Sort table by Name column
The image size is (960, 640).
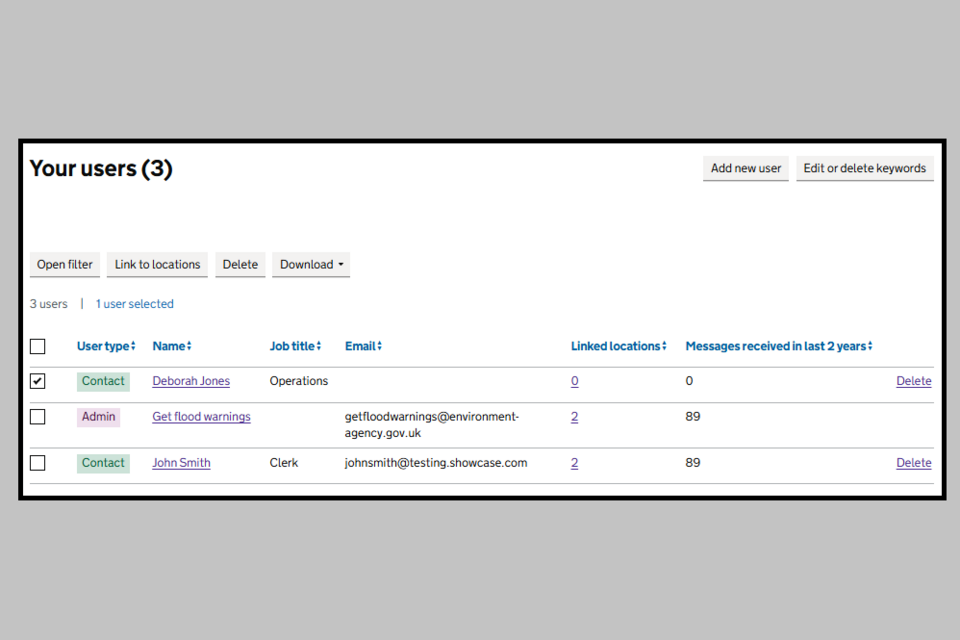[x=171, y=346]
